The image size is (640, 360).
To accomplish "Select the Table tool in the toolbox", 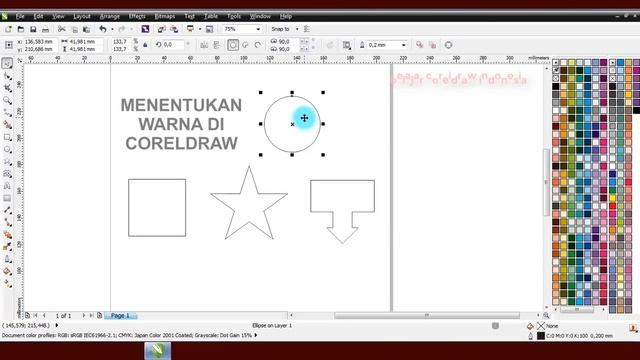I will 7,198.
